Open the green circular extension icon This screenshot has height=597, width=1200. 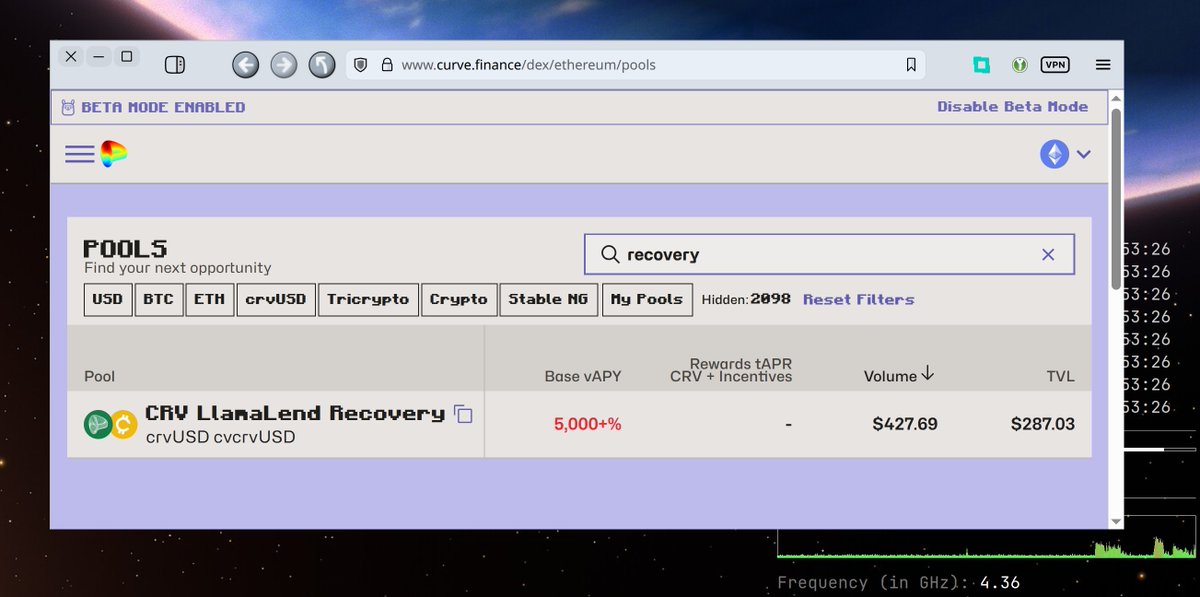(1019, 65)
